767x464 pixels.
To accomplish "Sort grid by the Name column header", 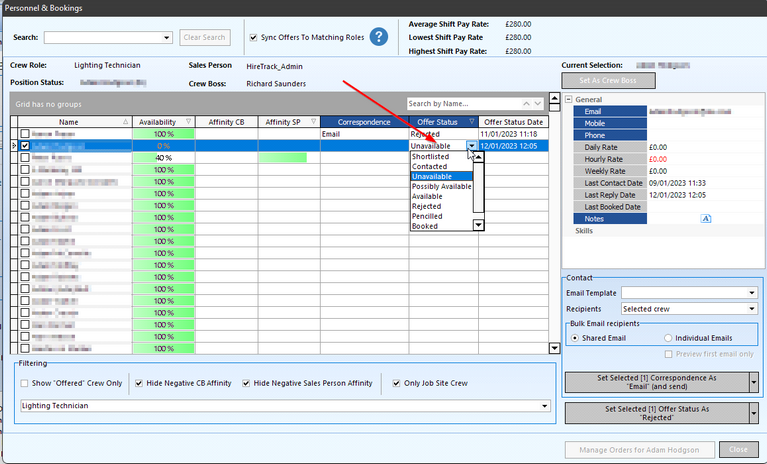I will 68,121.
